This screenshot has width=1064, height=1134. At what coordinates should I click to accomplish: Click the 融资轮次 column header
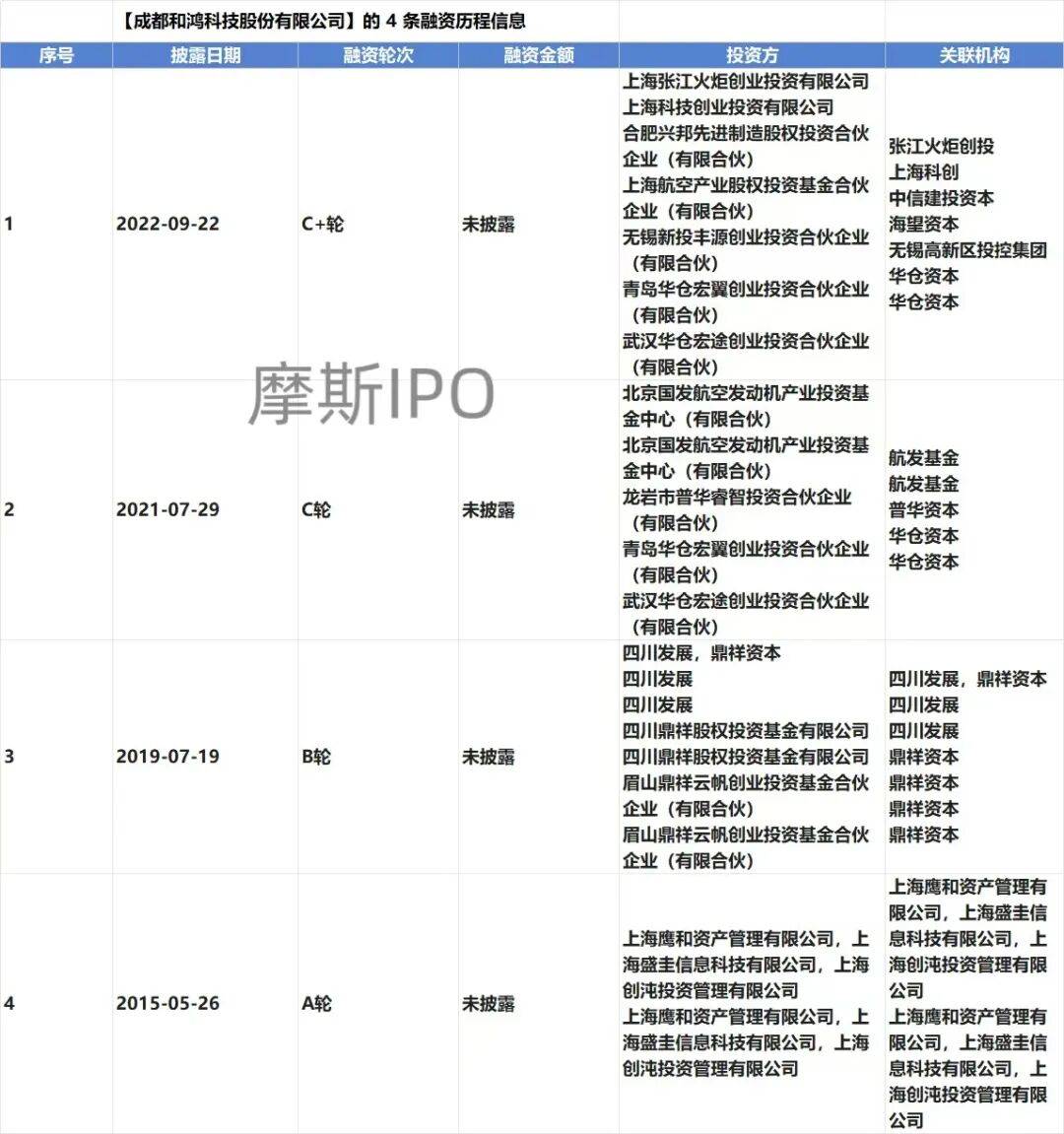click(378, 55)
